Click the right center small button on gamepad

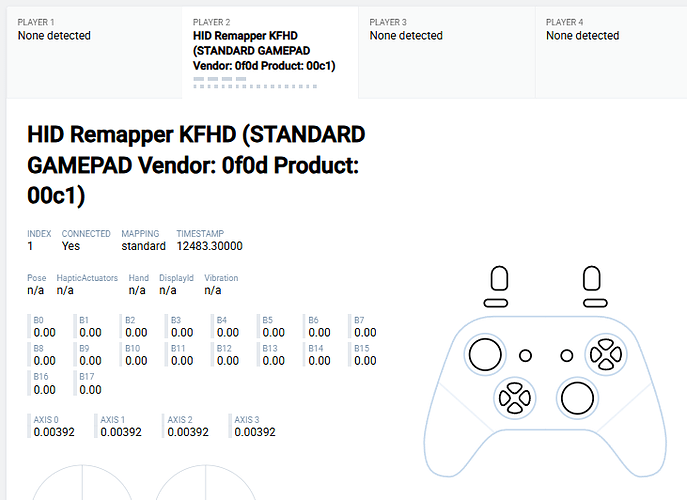click(567, 355)
